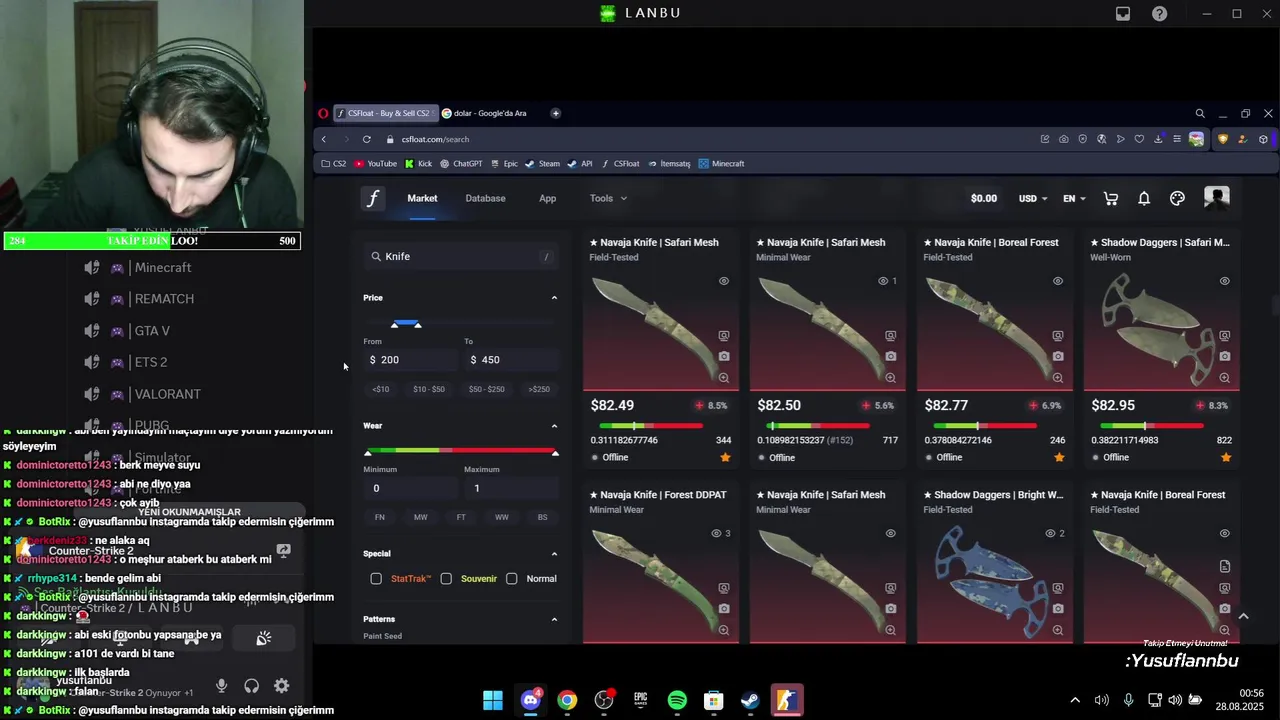Select the $50 - $250 price preset
Image resolution: width=1280 pixels, height=720 pixels.
(x=487, y=389)
